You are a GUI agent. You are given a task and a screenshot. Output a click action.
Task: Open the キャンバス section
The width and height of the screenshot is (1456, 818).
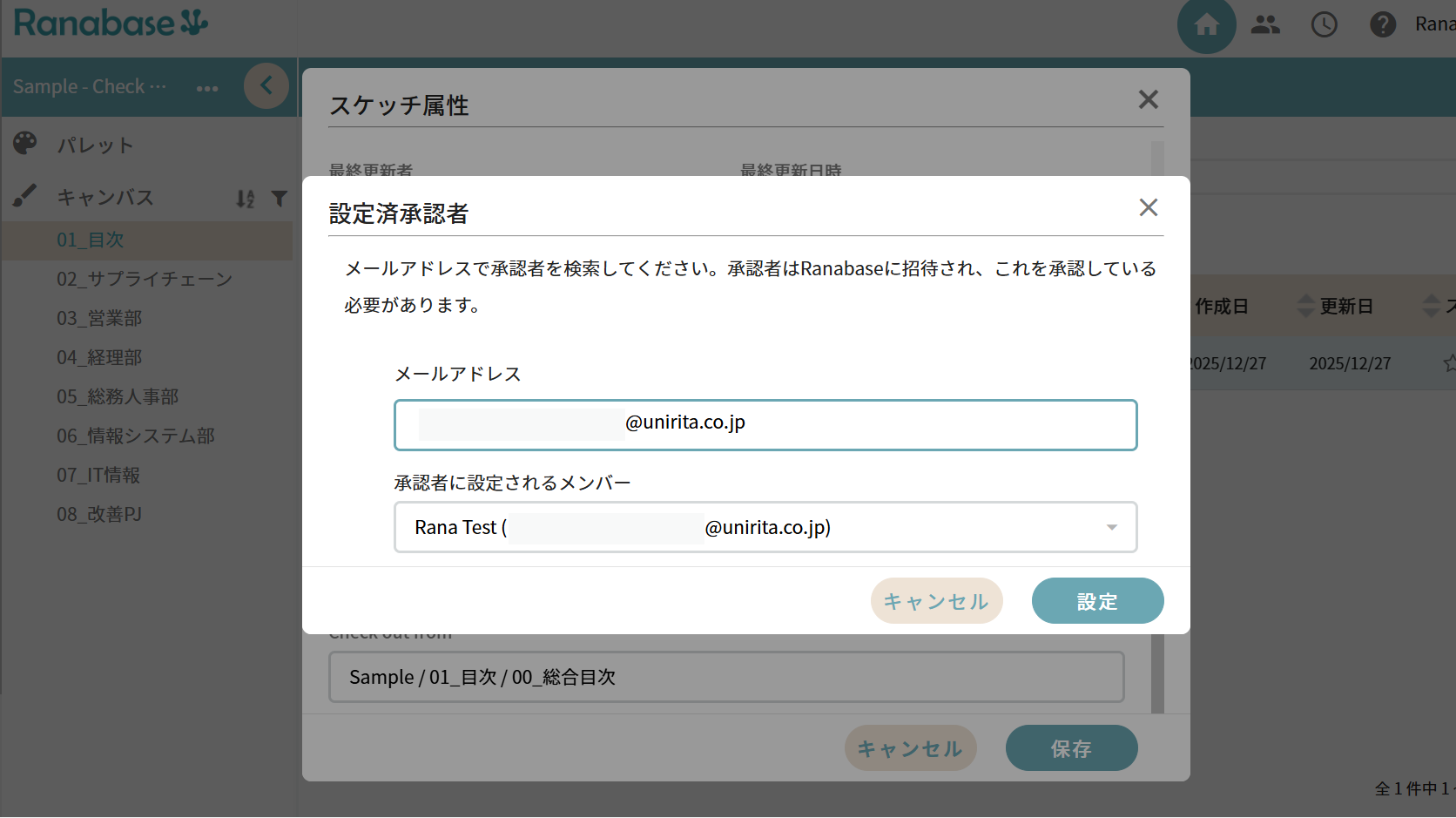pos(105,198)
